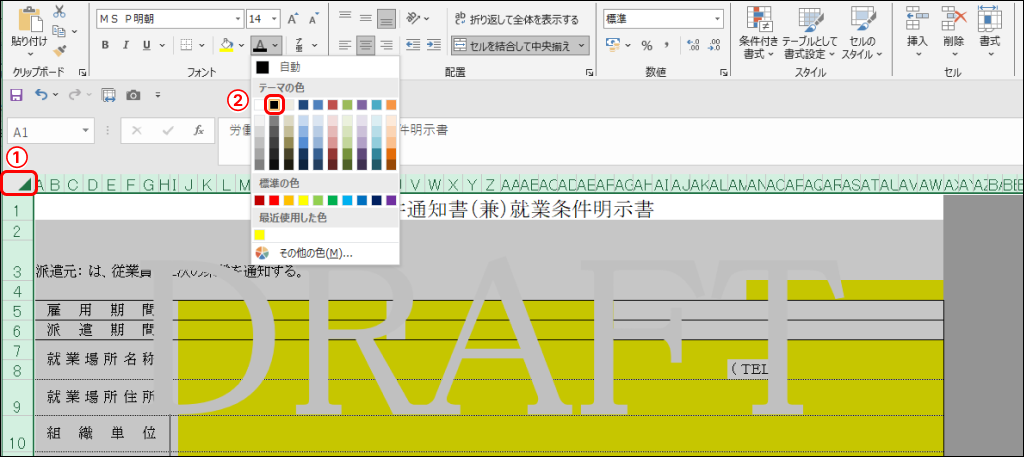Apply comma style number format

(x=667, y=45)
